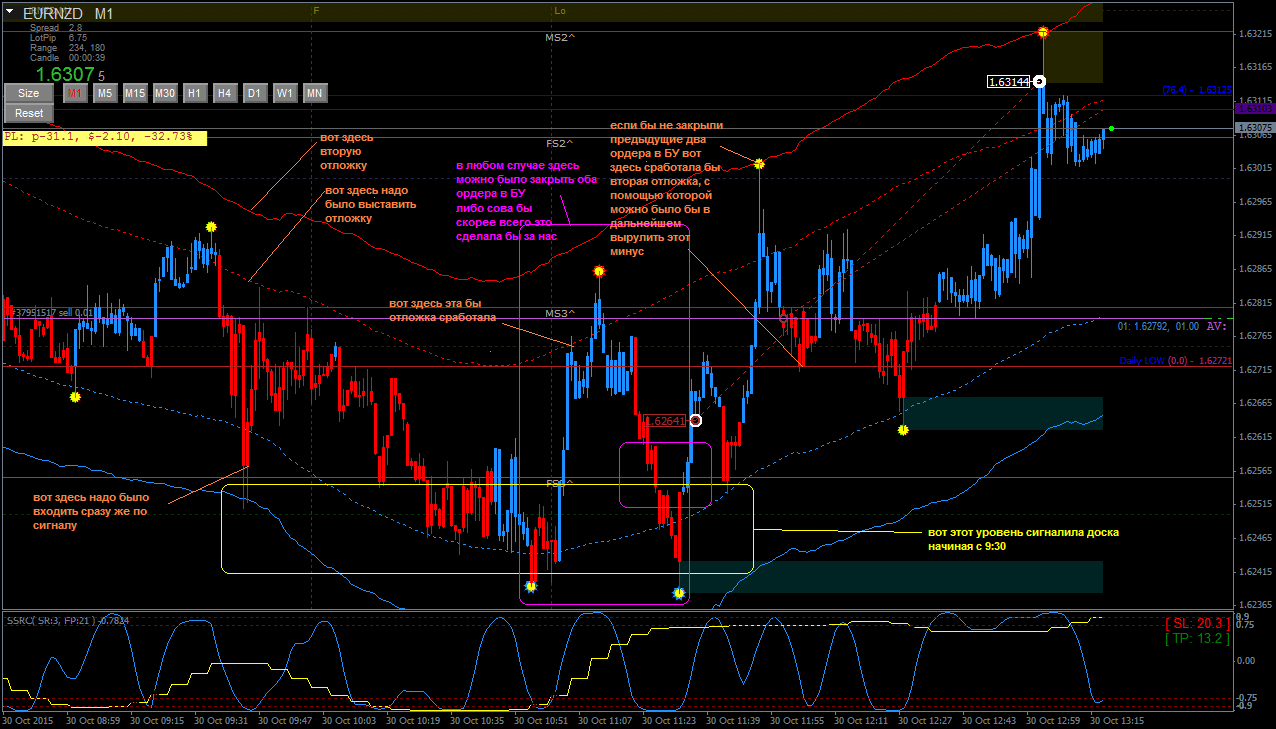Click the 1.62415 price scale label
The height and width of the screenshot is (729, 1276).
1255,572
